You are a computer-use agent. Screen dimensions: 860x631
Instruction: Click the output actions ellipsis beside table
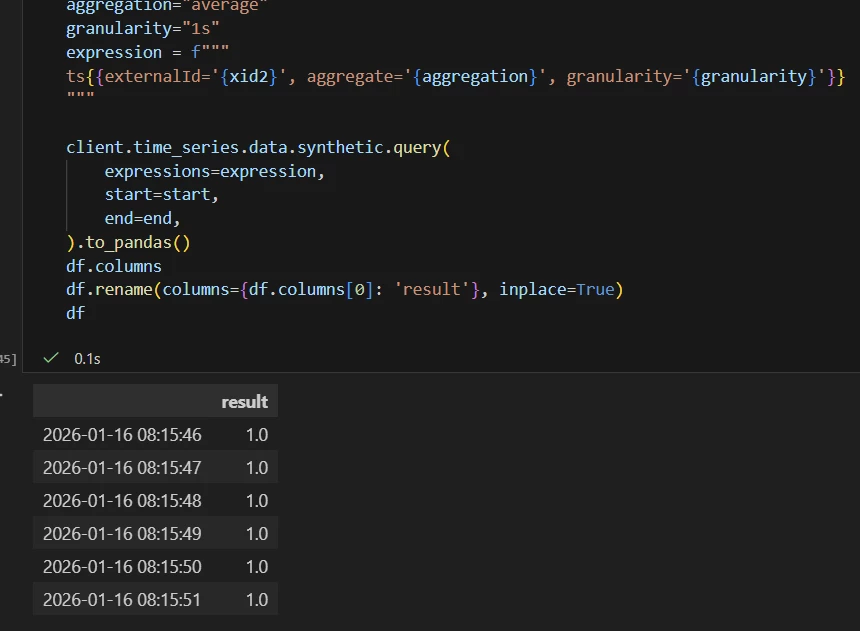[x=2, y=393]
